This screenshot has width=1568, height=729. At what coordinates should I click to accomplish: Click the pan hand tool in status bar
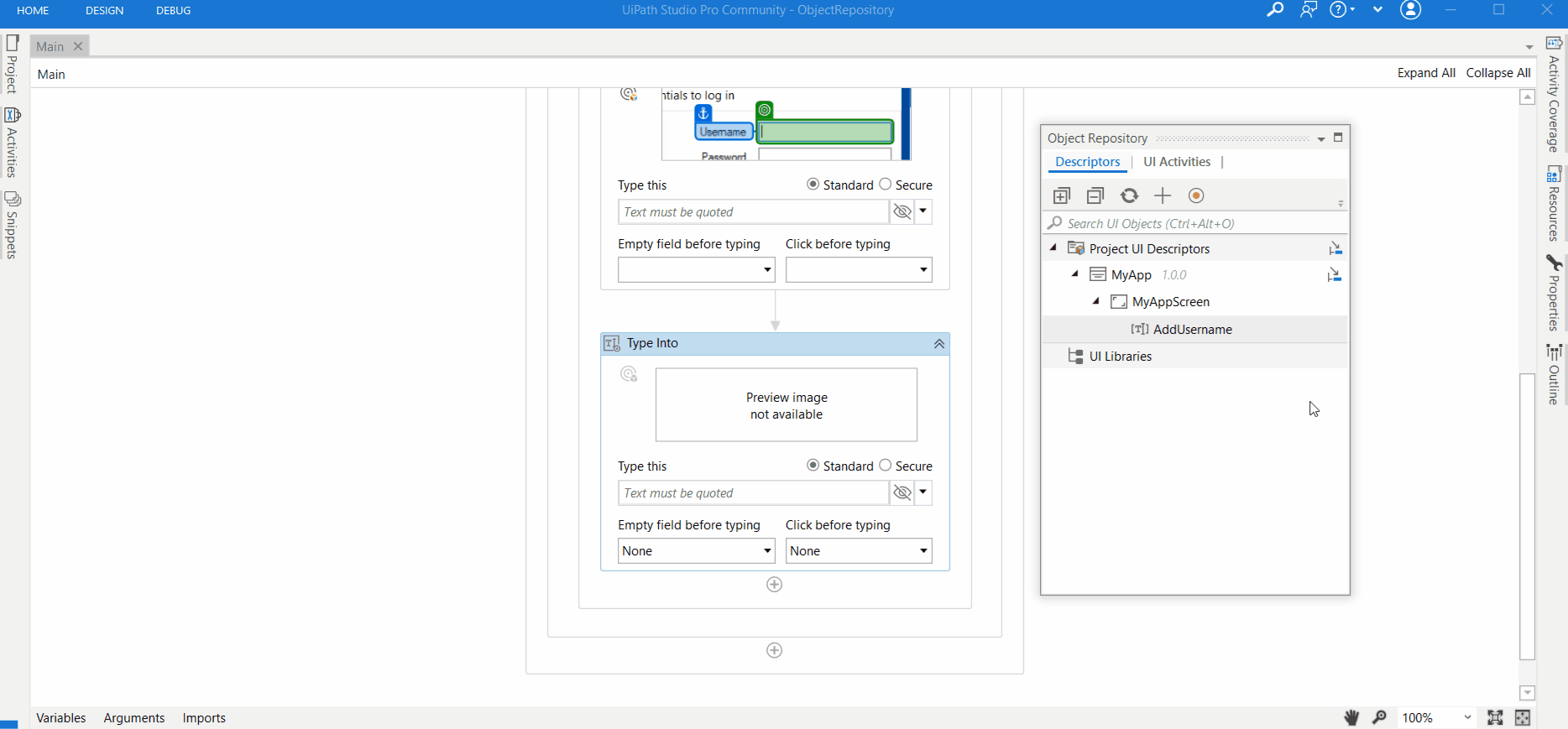coord(1351,717)
